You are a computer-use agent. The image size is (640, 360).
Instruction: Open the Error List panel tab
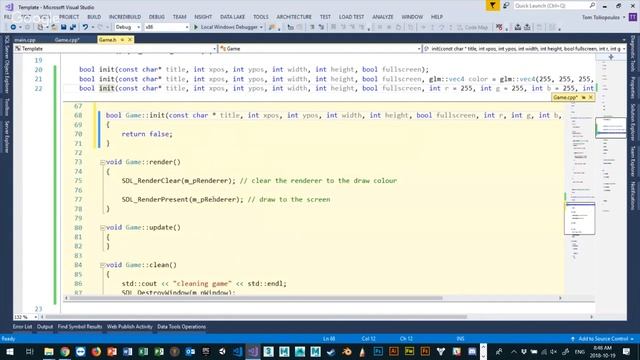tap(22, 327)
